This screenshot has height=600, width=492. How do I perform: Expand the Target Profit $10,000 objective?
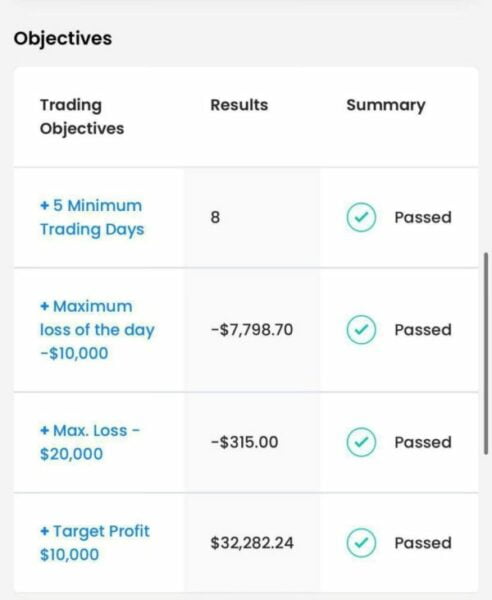click(94, 543)
